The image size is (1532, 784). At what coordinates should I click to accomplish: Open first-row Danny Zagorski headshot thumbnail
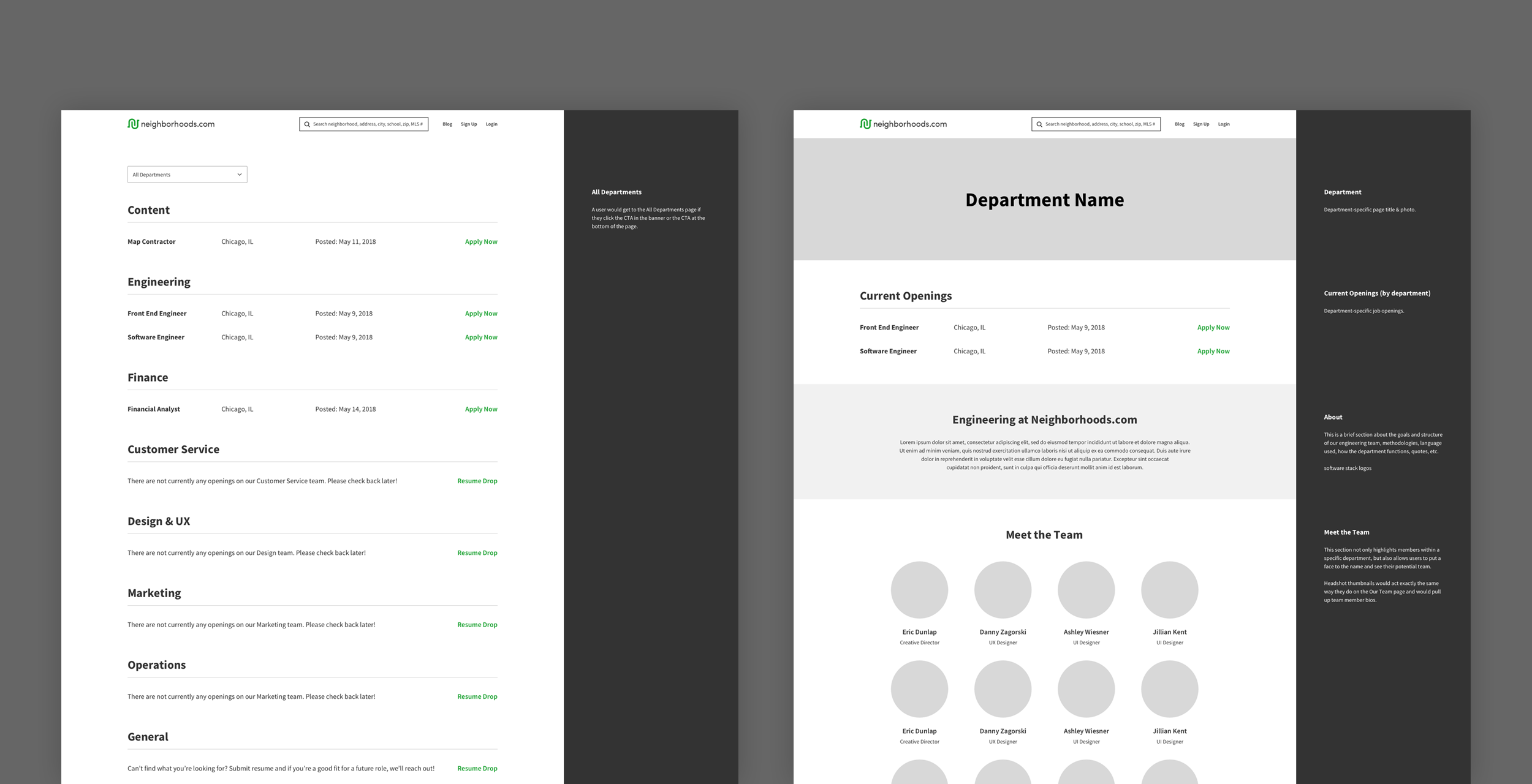click(1003, 590)
